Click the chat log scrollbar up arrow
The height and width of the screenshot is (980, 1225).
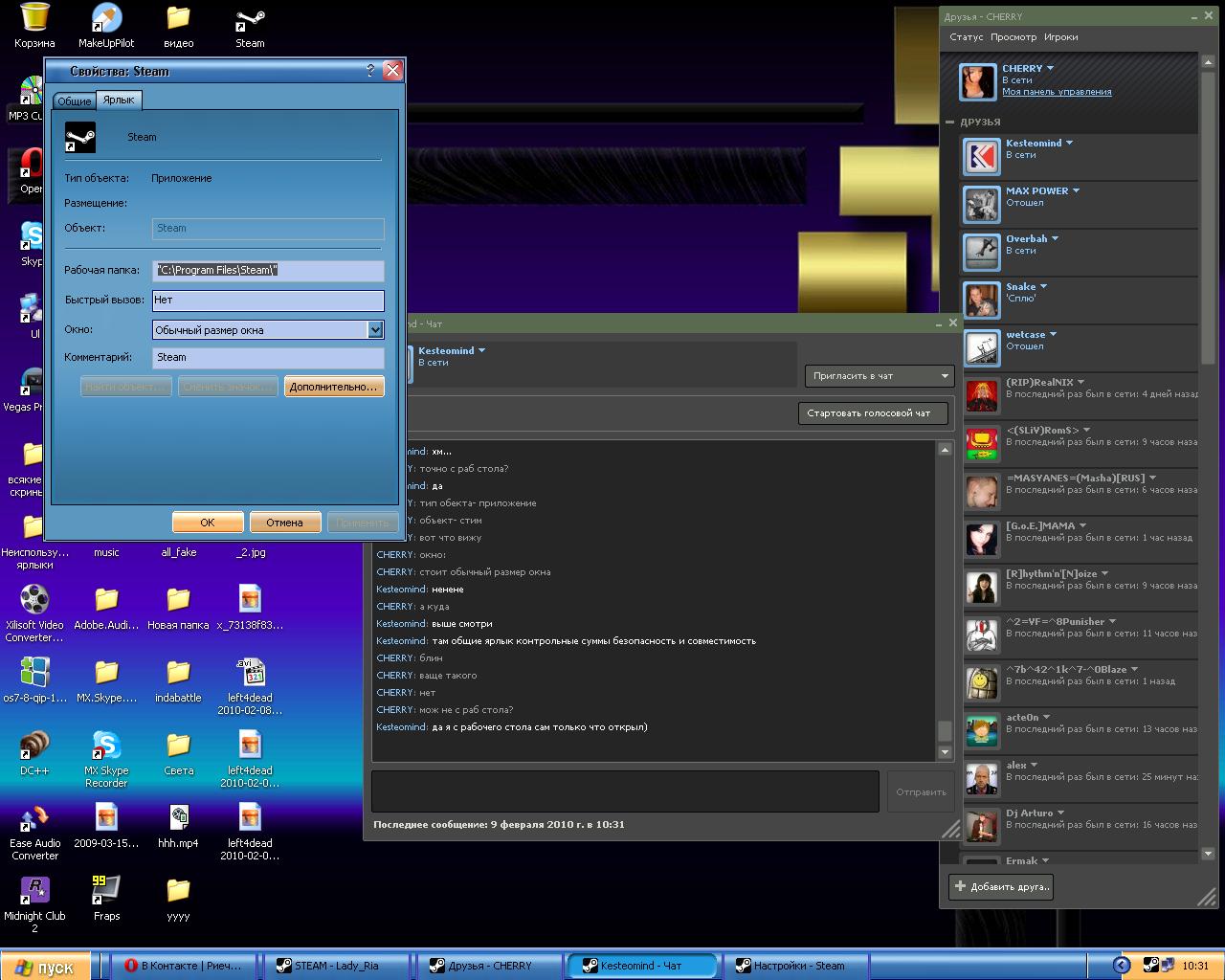coord(945,450)
